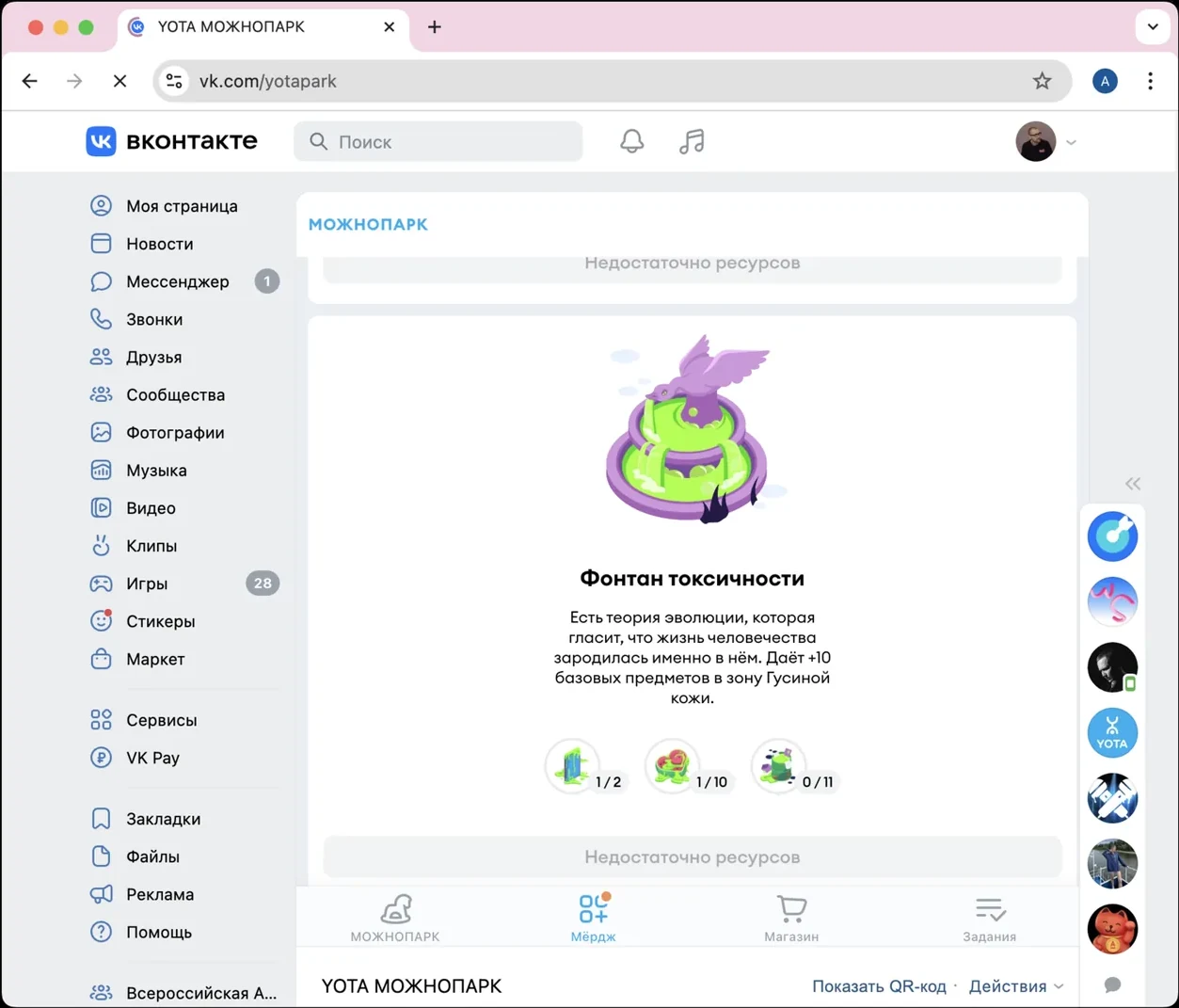Stop page loading
1179x1008 pixels.
(119, 81)
